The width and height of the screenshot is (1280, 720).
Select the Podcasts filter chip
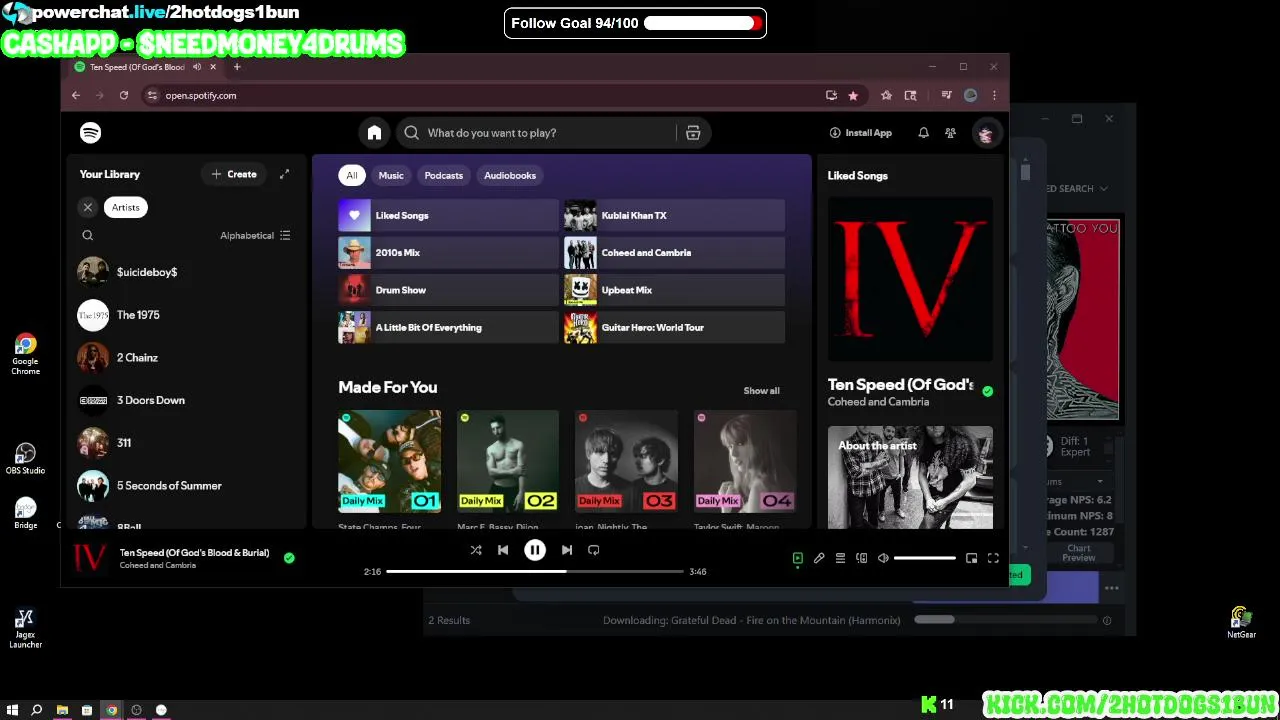(x=444, y=175)
